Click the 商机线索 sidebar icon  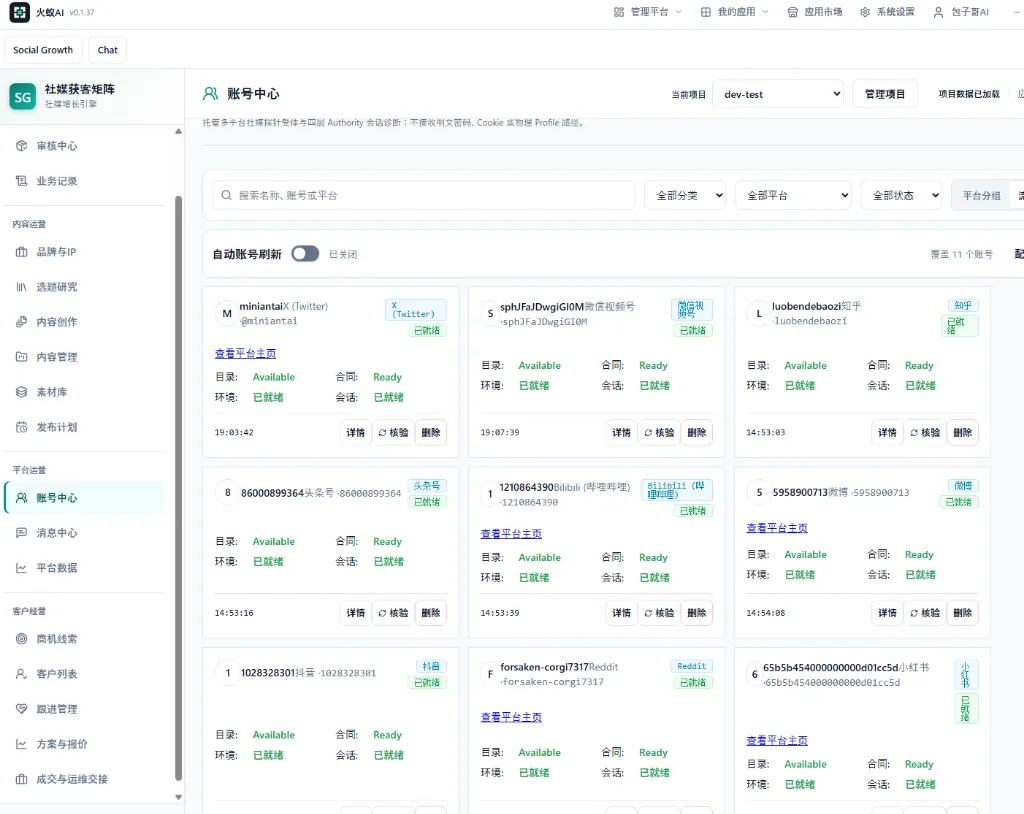tap(22, 639)
